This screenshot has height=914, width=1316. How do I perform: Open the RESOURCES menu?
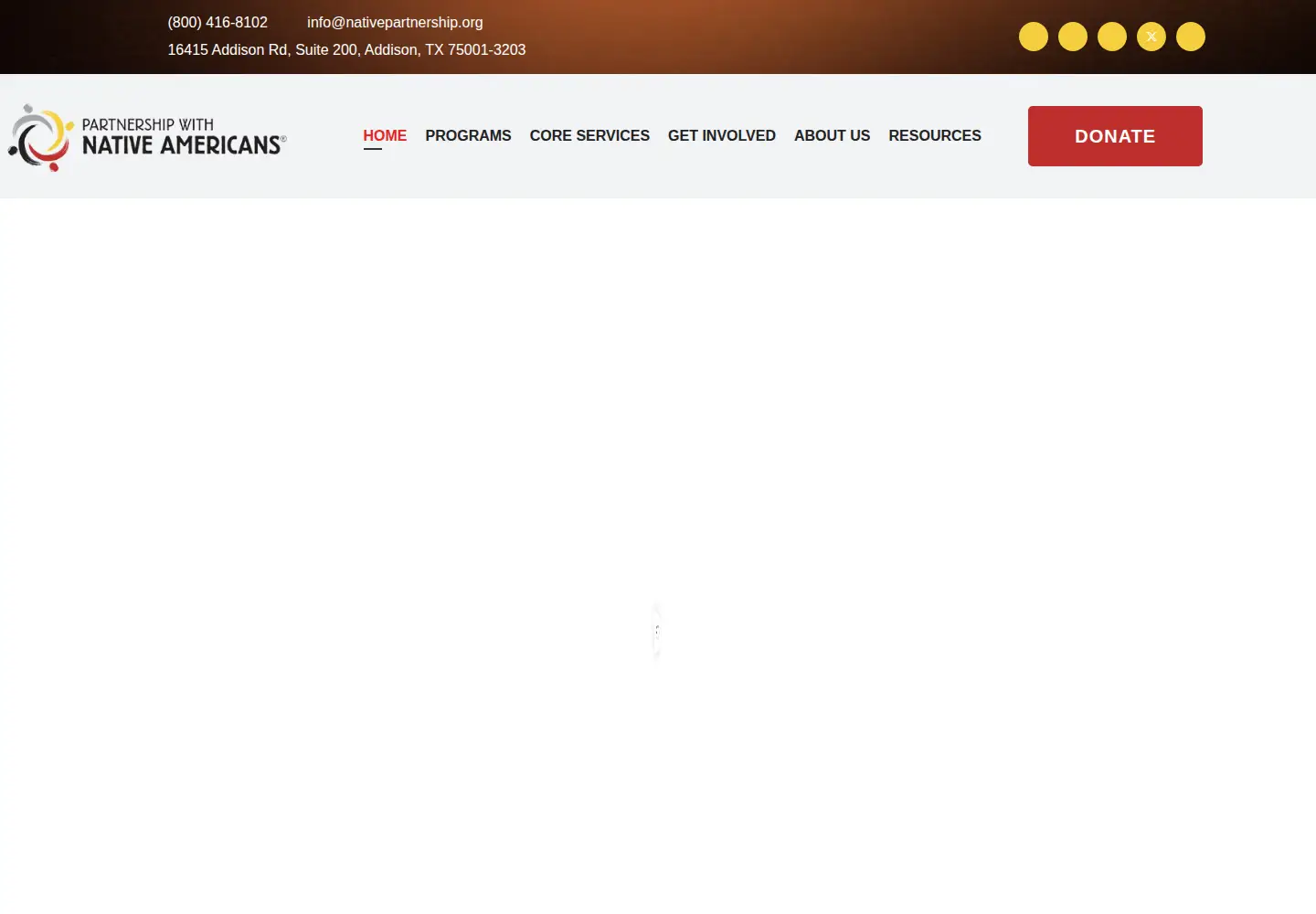935,135
